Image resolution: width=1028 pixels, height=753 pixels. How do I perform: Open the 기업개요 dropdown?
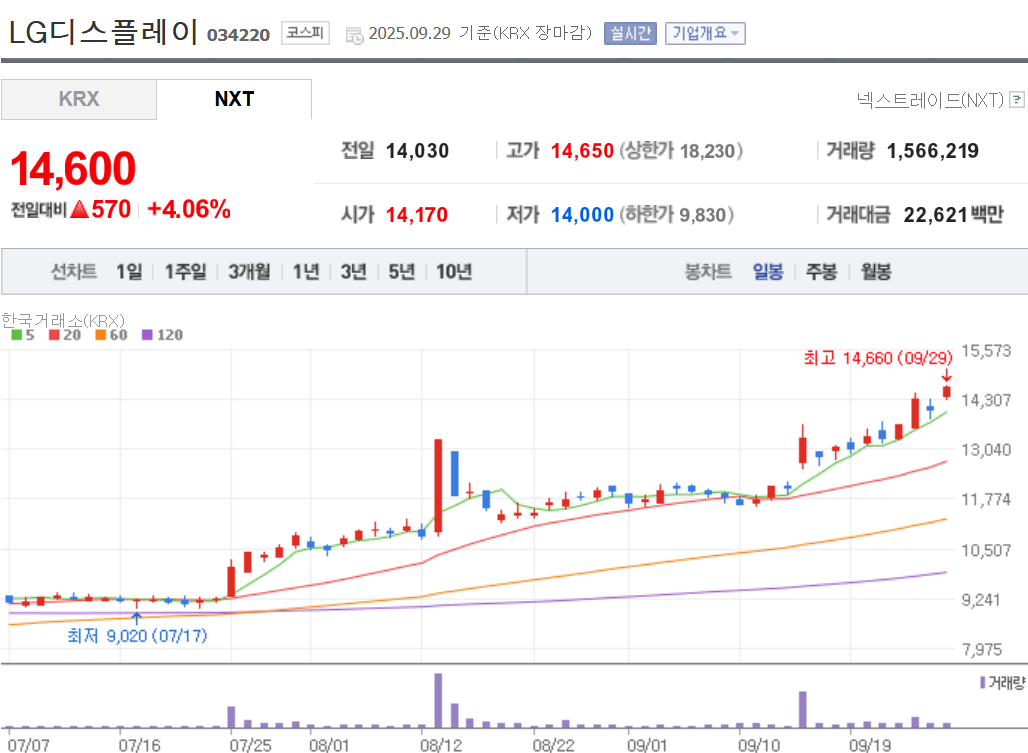pos(705,33)
